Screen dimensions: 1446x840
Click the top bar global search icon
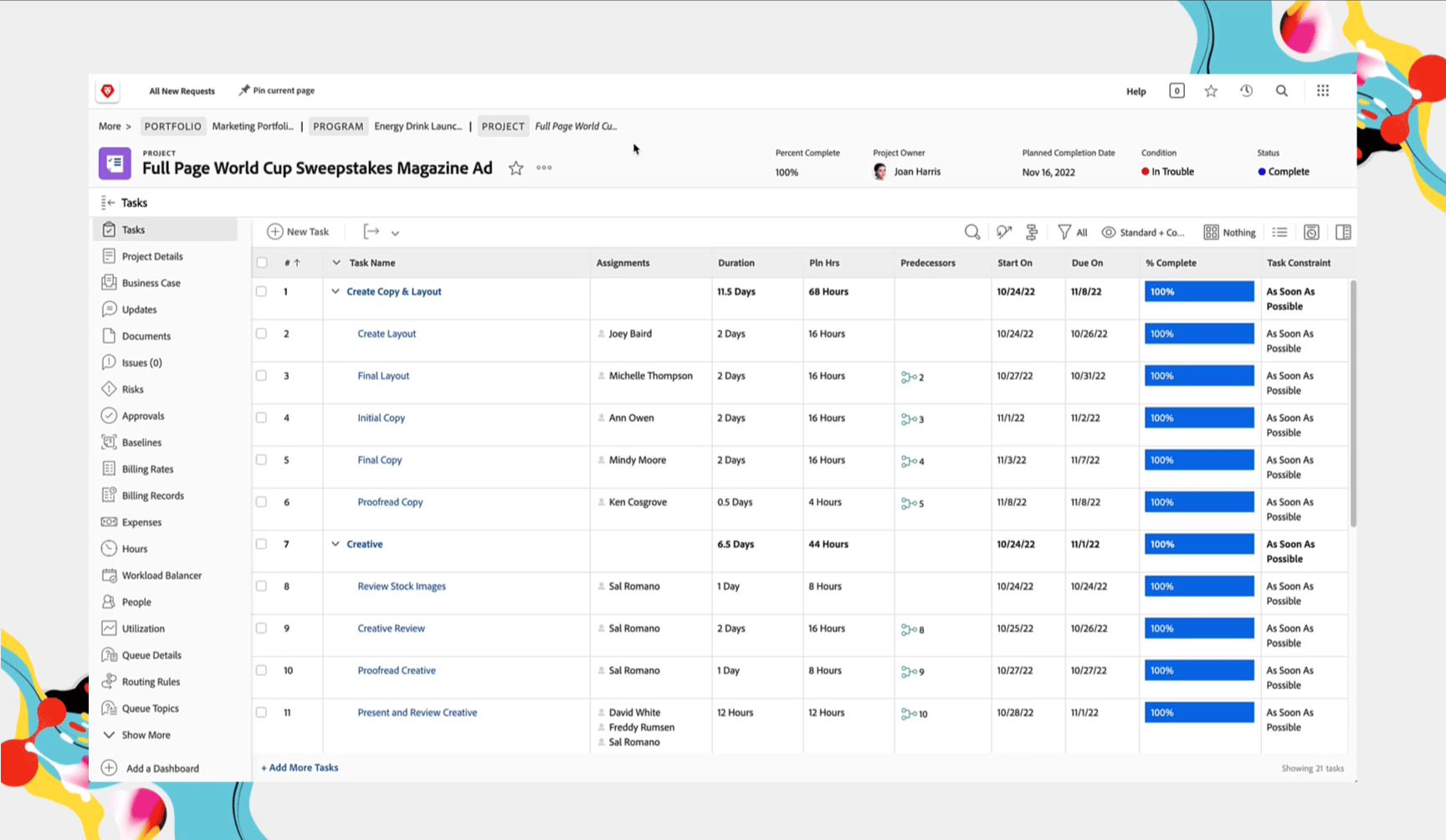click(x=1281, y=91)
